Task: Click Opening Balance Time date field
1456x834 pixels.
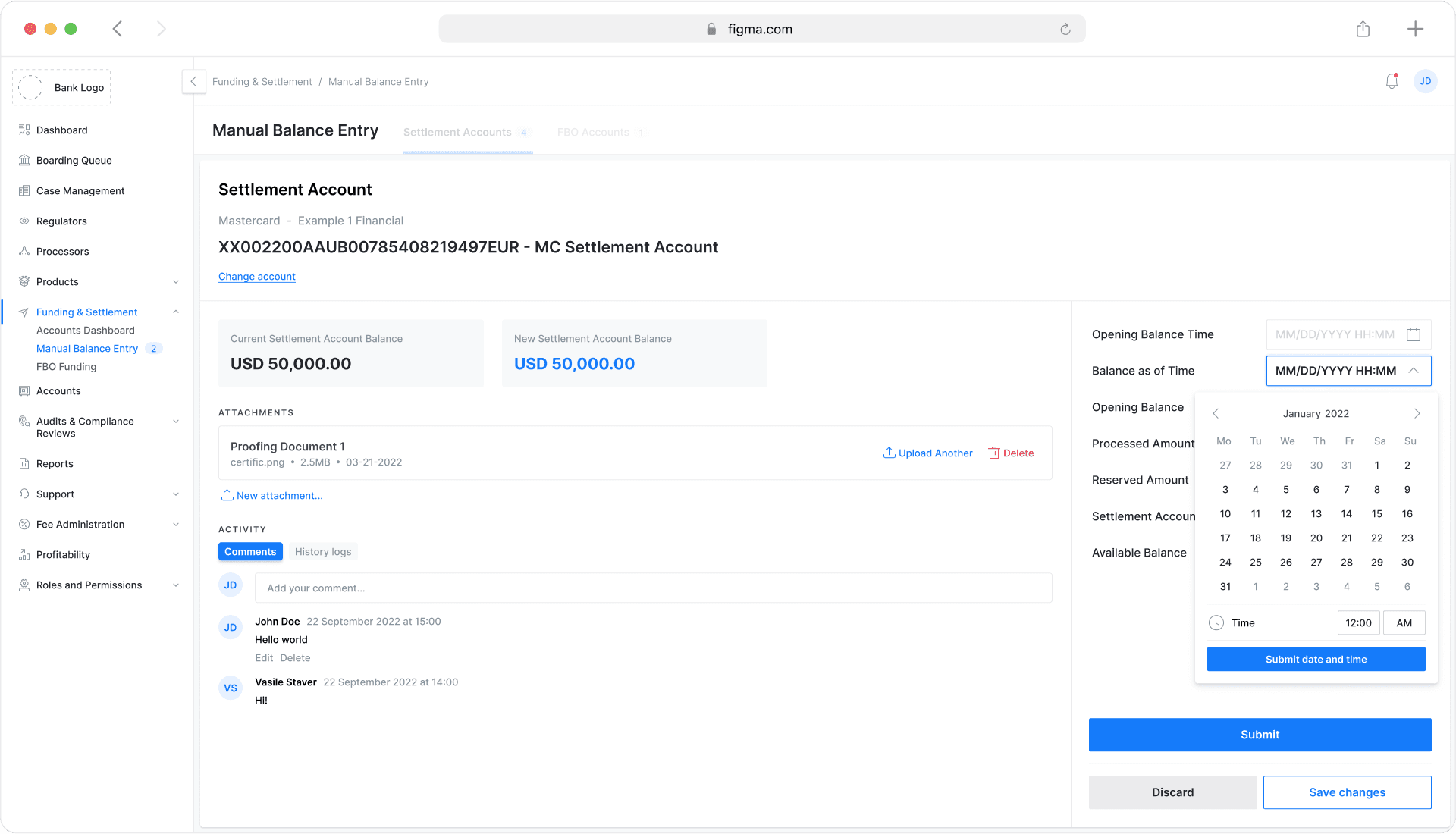Action: pyautogui.click(x=1348, y=334)
